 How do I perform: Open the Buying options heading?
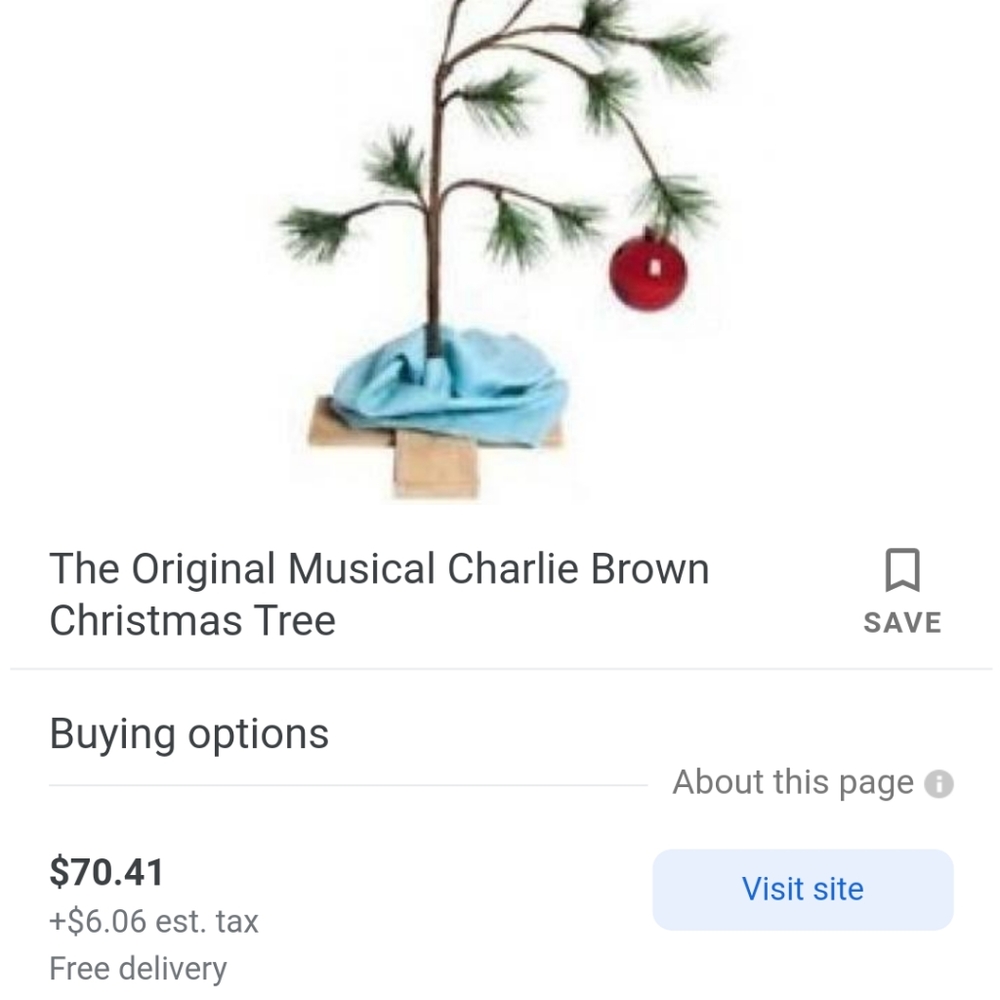coord(188,733)
